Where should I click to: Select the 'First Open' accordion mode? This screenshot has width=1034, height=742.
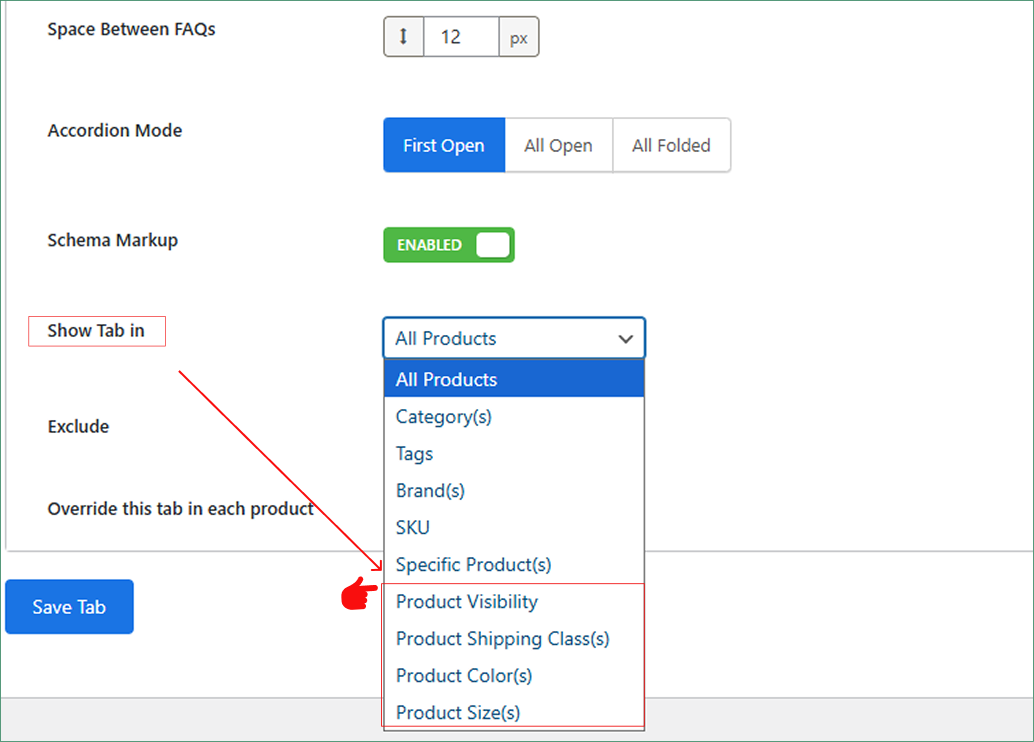point(443,145)
